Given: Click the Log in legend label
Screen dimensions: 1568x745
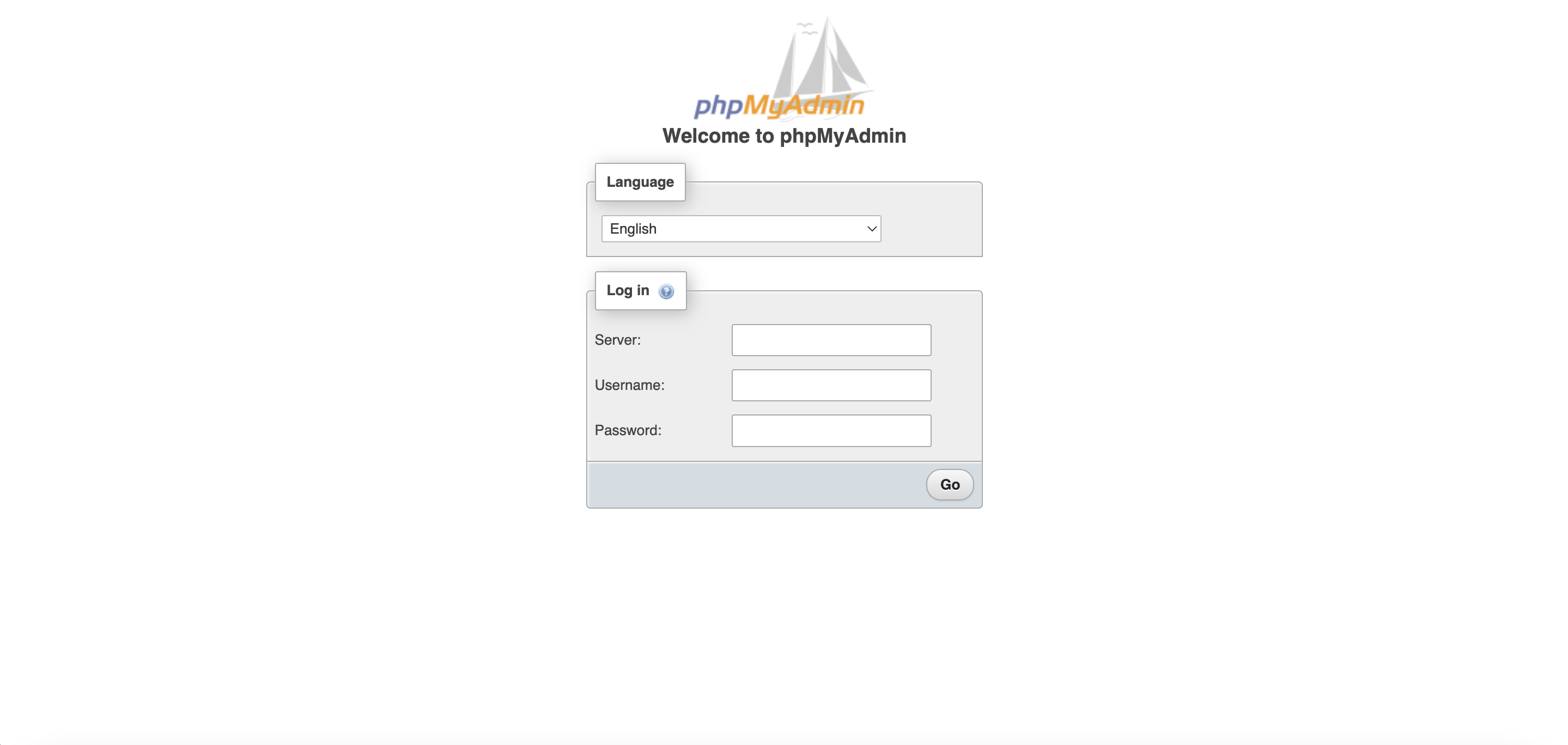Looking at the screenshot, I should 628,290.
